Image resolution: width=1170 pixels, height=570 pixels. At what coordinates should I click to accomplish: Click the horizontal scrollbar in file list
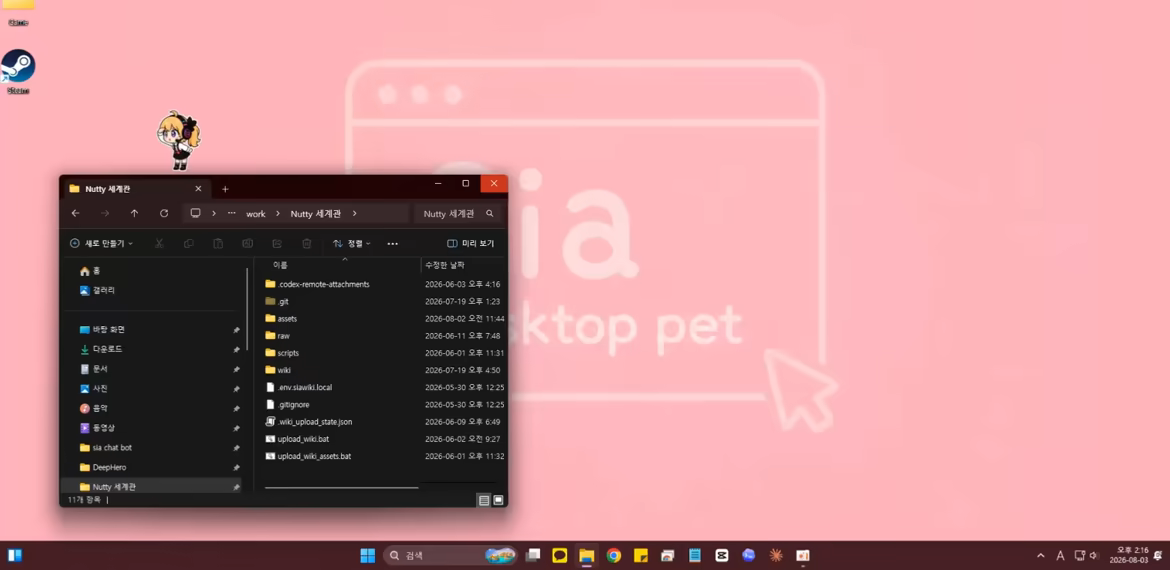click(x=342, y=488)
